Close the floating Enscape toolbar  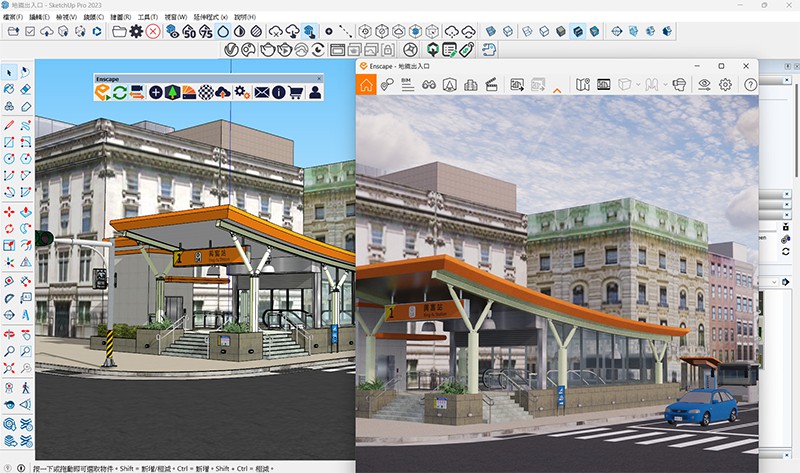320,78
